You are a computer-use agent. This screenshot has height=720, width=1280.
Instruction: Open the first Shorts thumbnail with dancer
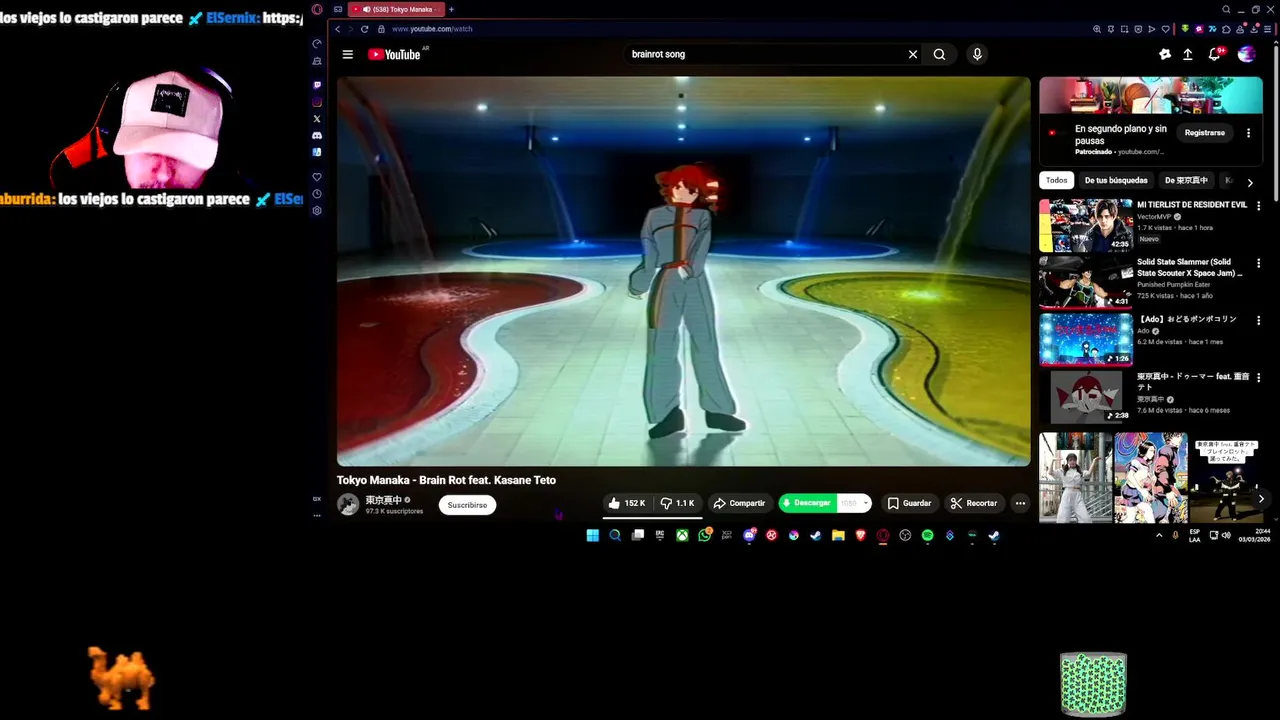[1076, 477]
